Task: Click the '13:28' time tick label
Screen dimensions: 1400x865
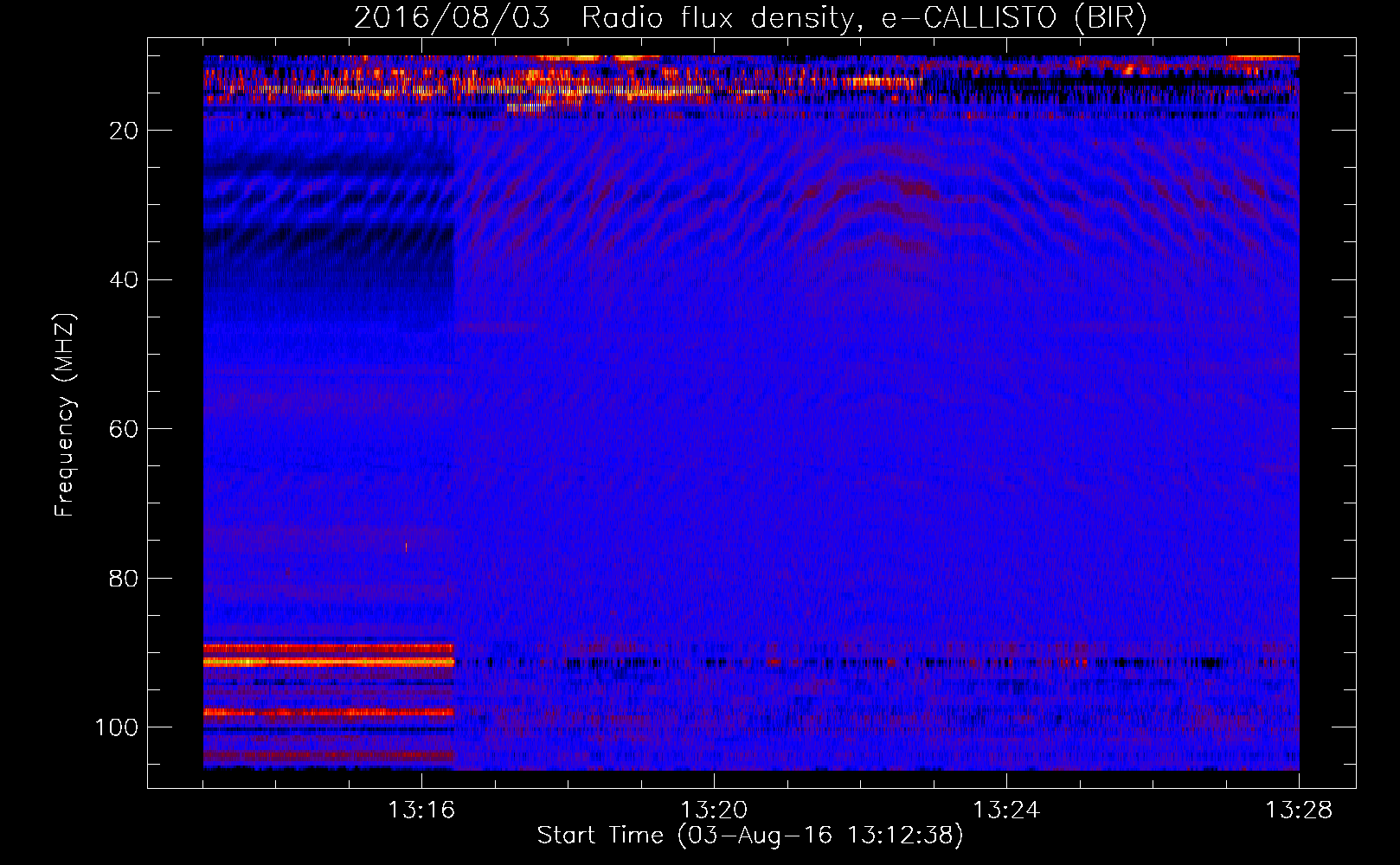Action: (1299, 811)
